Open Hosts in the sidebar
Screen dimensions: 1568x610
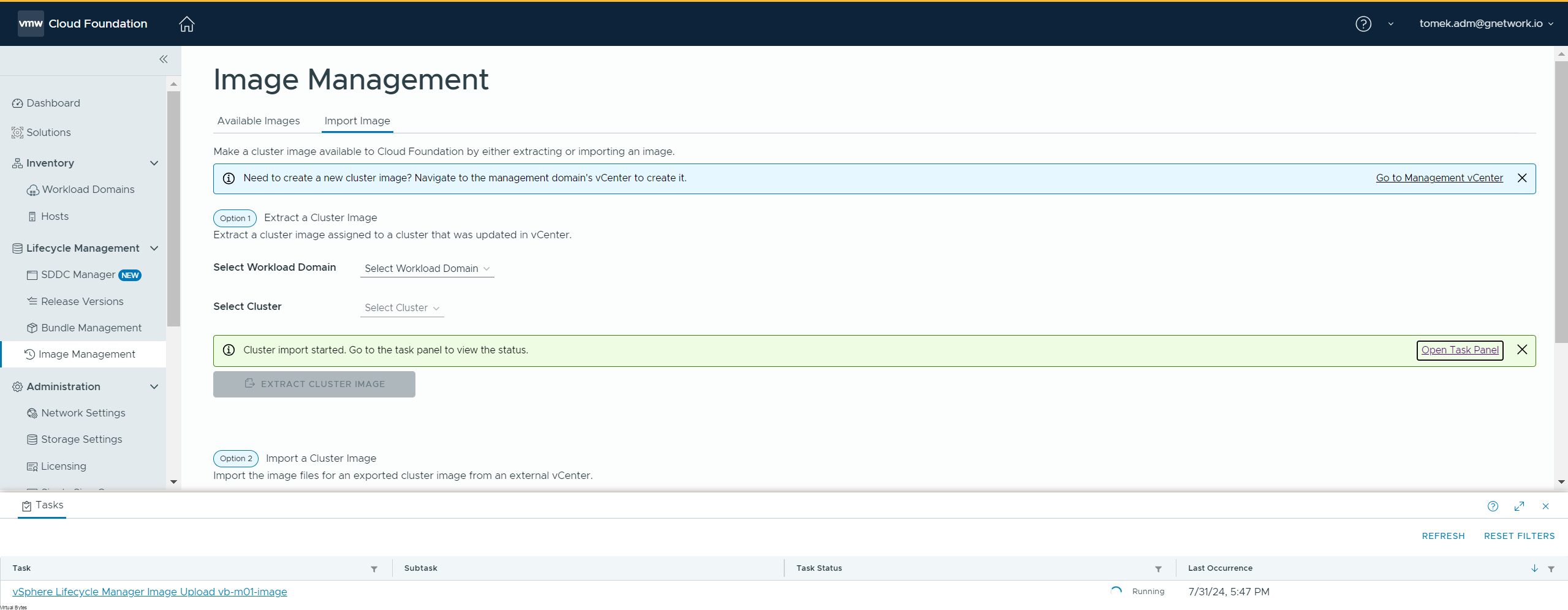point(48,216)
